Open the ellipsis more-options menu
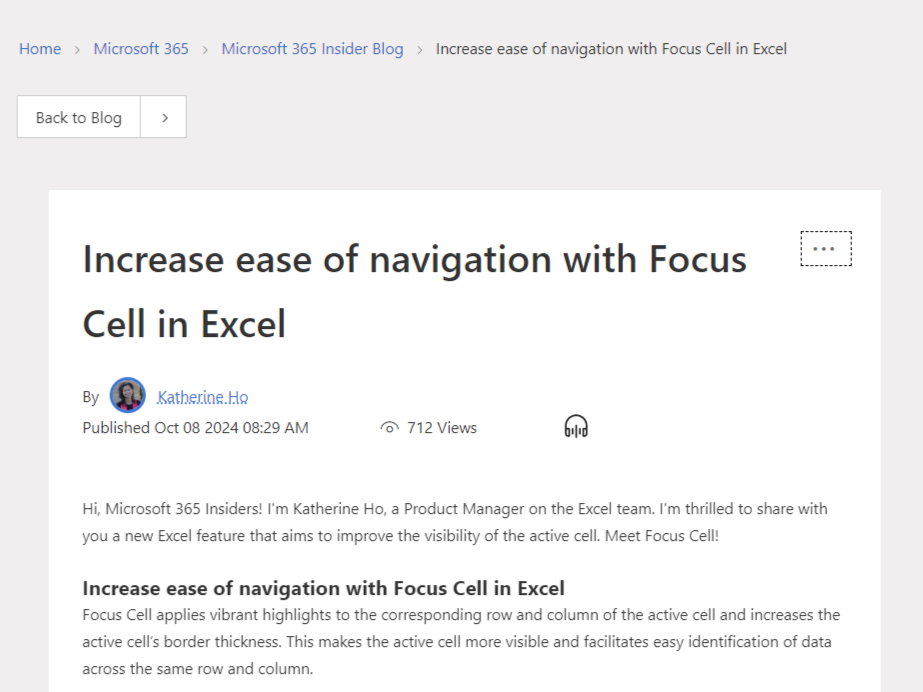This screenshot has width=923, height=692. 825,247
